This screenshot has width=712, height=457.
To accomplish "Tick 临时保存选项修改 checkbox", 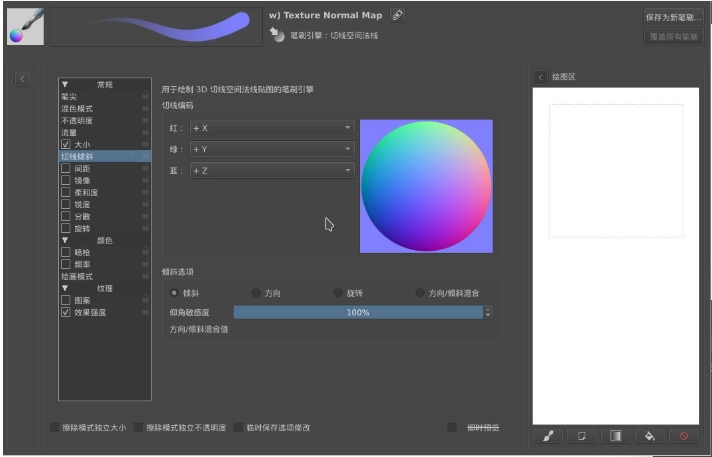I will pos(238,427).
